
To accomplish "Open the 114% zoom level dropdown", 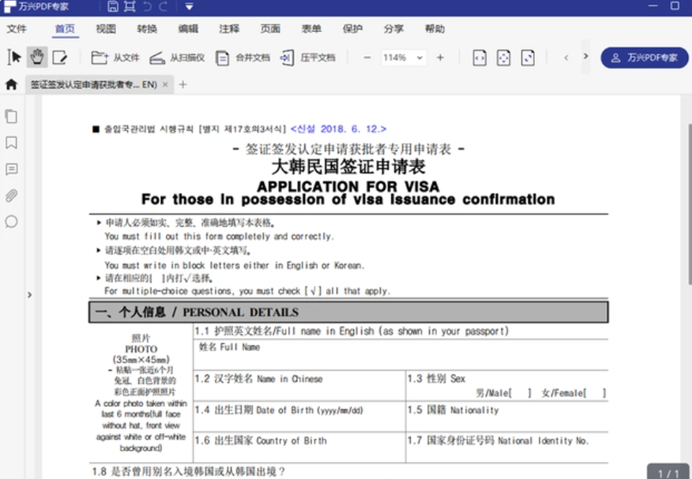I will click(403, 58).
